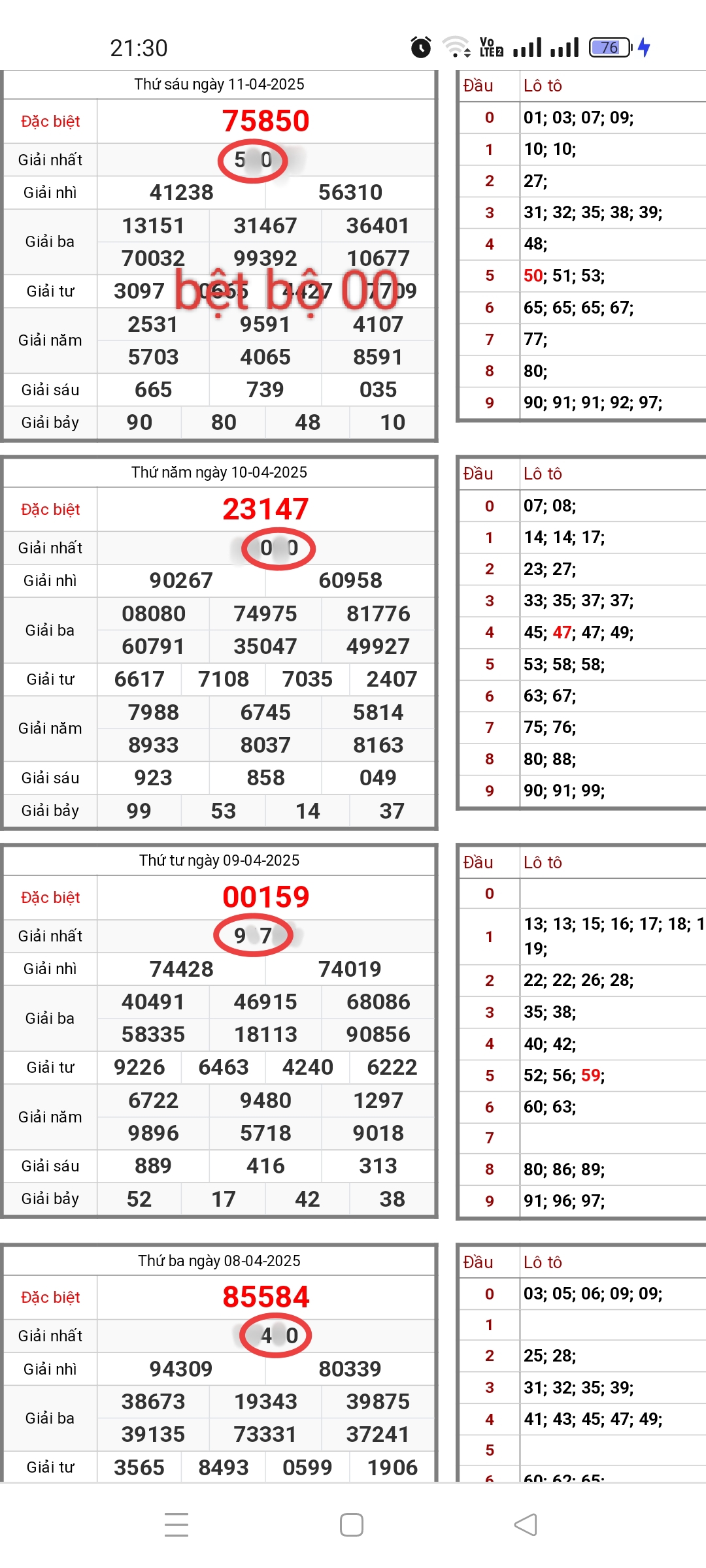The width and height of the screenshot is (706, 1568).
Task: Tap special prize number 85584
Action: 265,1297
